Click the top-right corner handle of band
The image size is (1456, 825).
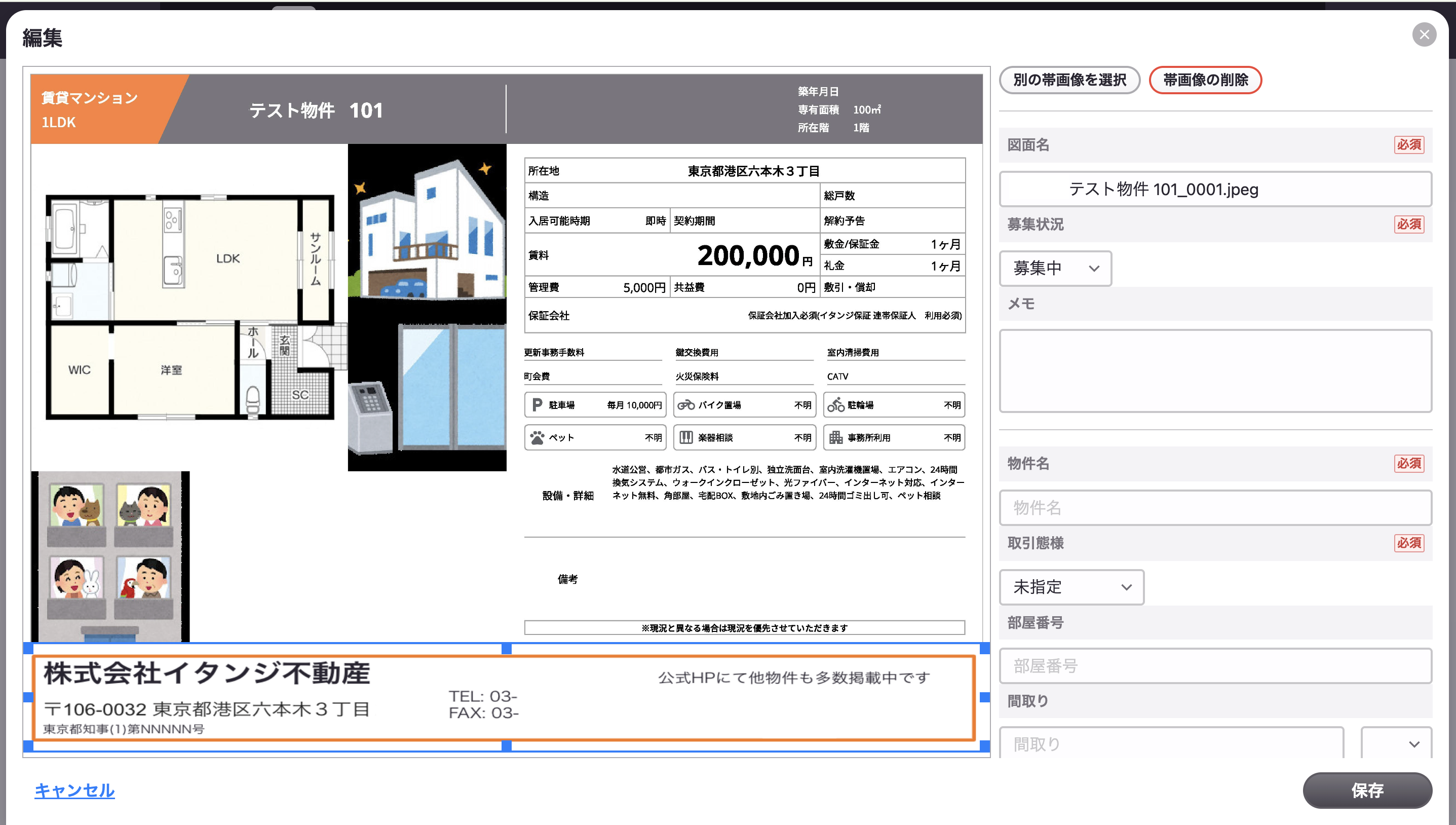click(984, 649)
